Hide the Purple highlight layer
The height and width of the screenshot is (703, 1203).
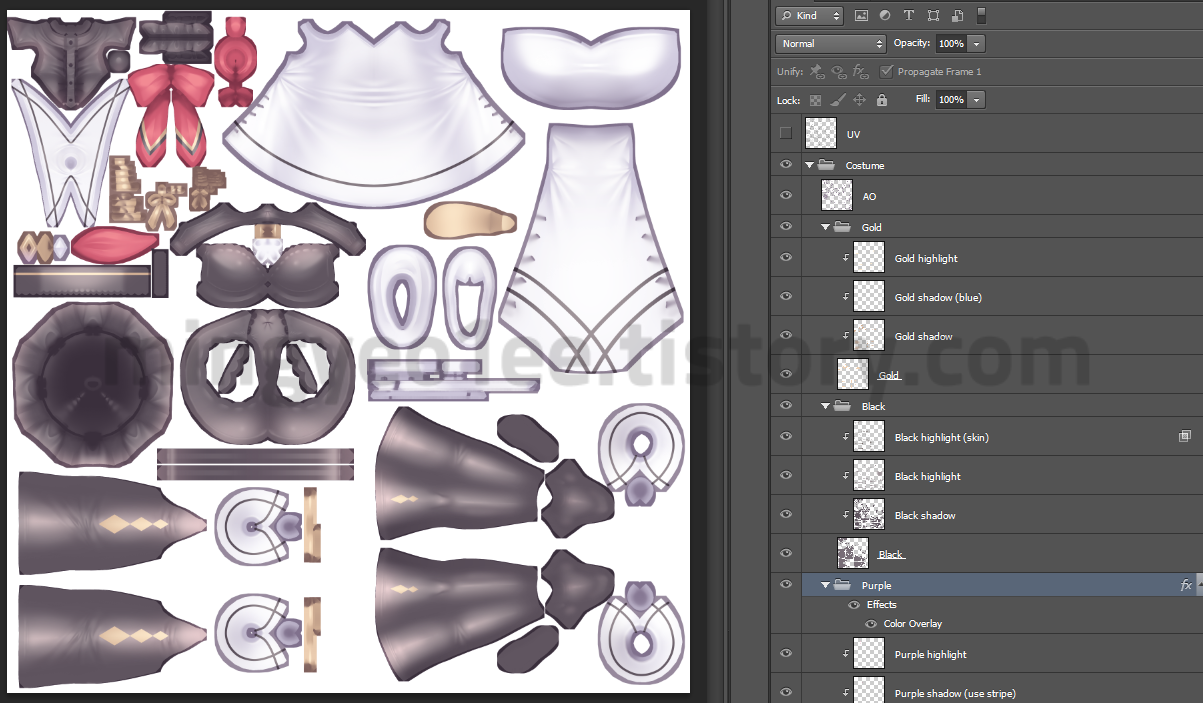[x=785, y=654]
